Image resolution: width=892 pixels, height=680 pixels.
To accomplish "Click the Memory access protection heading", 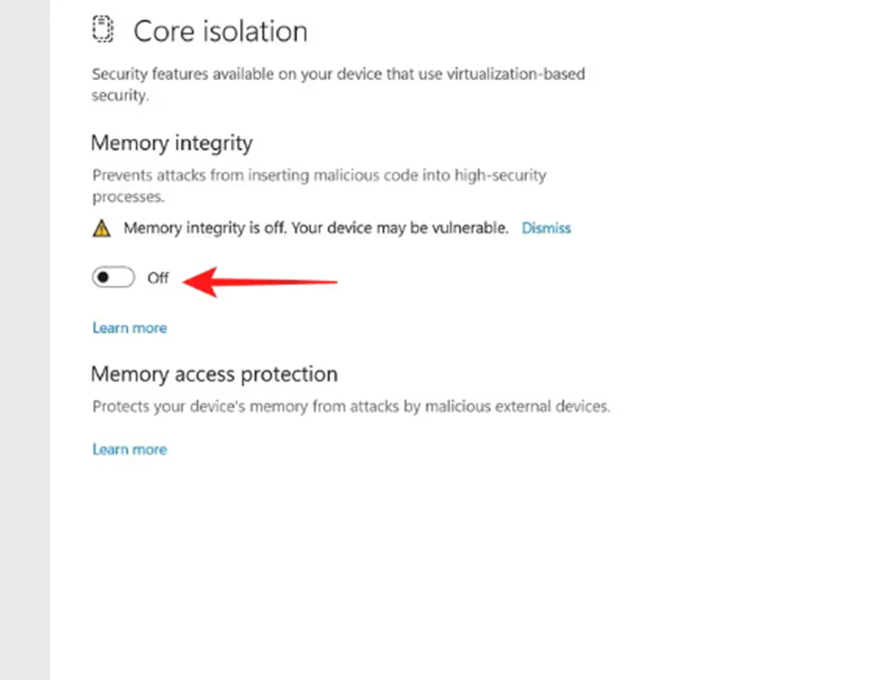I will pyautogui.click(x=214, y=374).
